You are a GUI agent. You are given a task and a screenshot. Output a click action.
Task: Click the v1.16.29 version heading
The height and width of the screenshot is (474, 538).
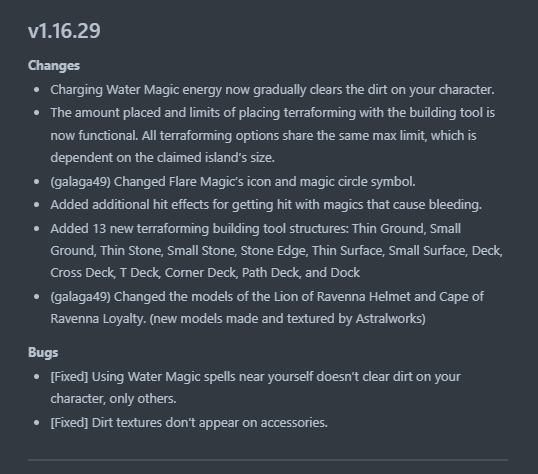[64, 31]
